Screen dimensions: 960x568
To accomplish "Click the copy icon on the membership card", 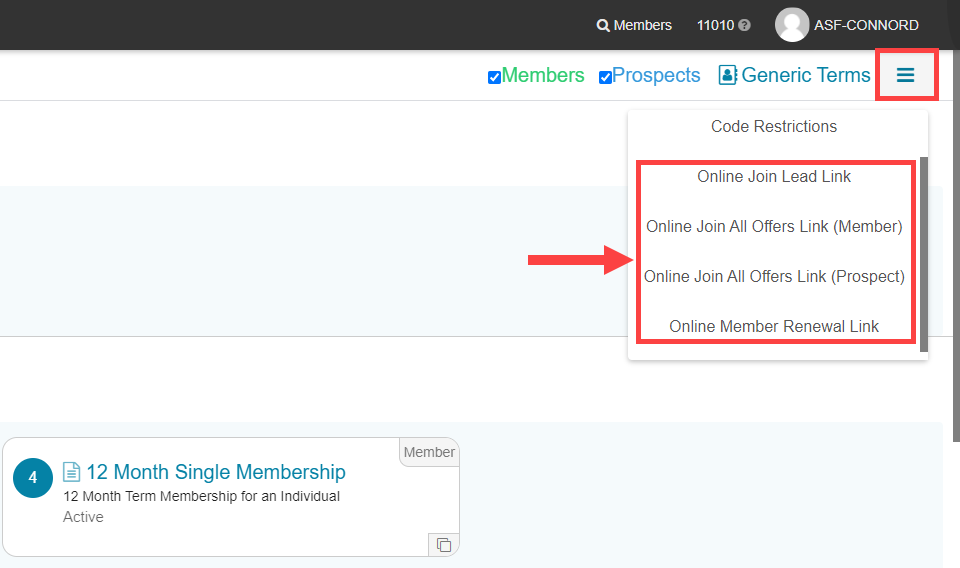I will pos(444,545).
